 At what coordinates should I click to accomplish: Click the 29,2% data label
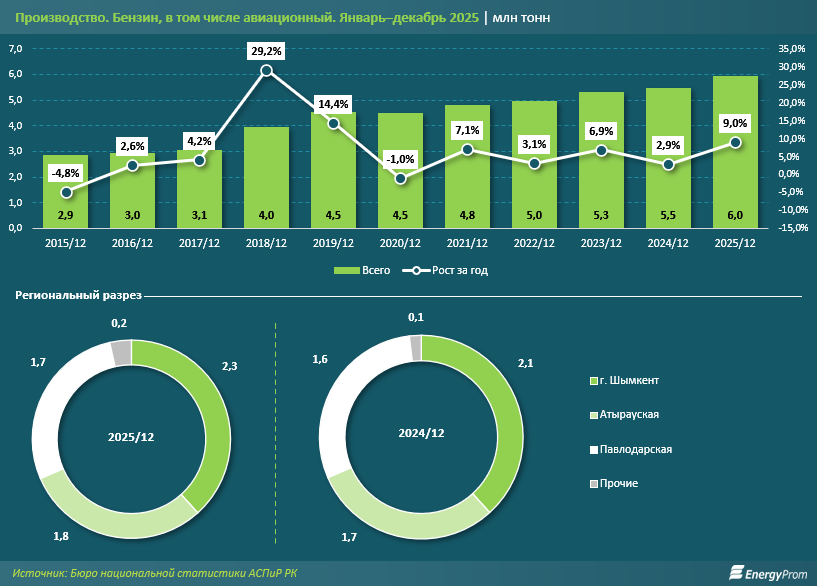click(266, 48)
